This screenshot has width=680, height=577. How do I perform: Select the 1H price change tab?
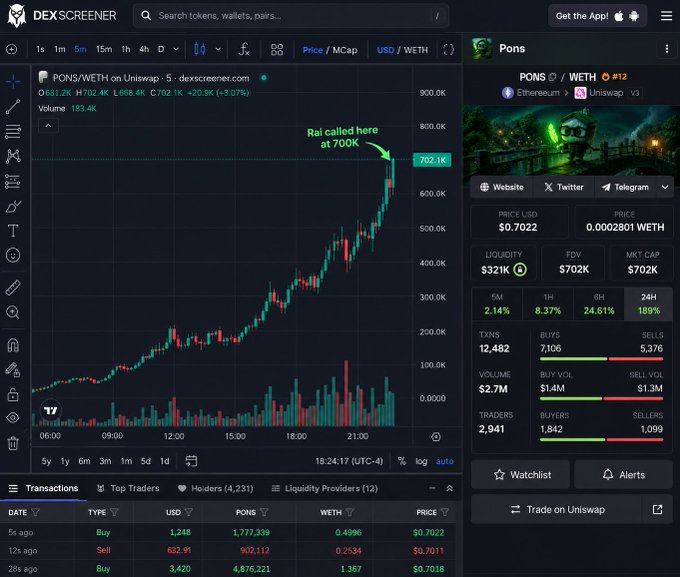click(x=548, y=304)
